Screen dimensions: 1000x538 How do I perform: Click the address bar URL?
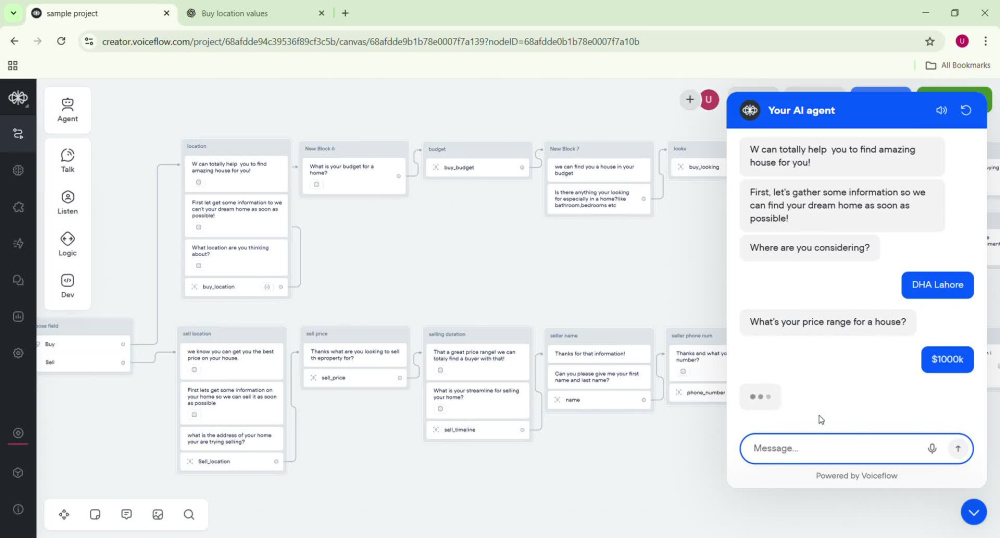pos(371,41)
